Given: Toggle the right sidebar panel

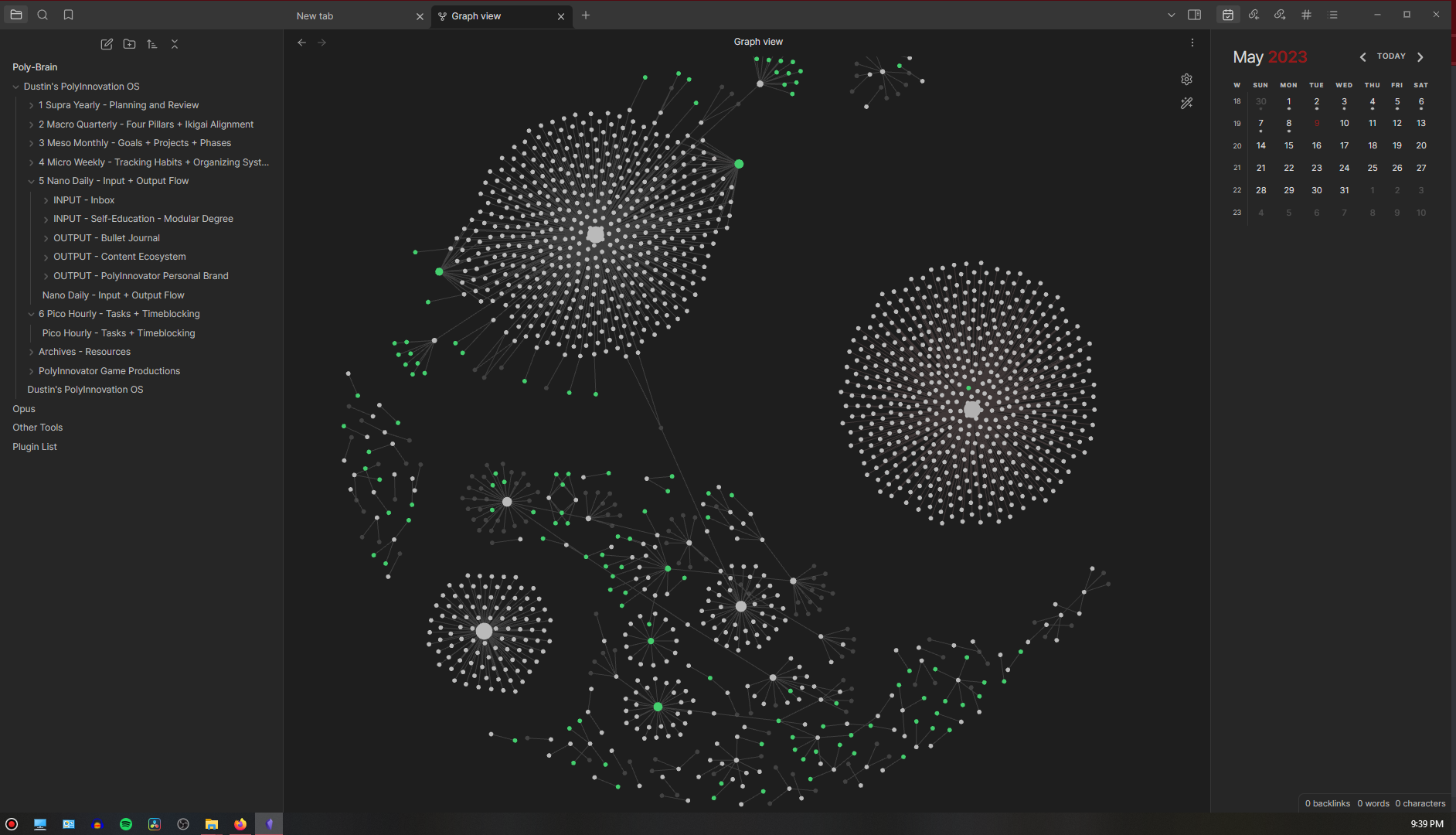Looking at the screenshot, I should 1194,15.
